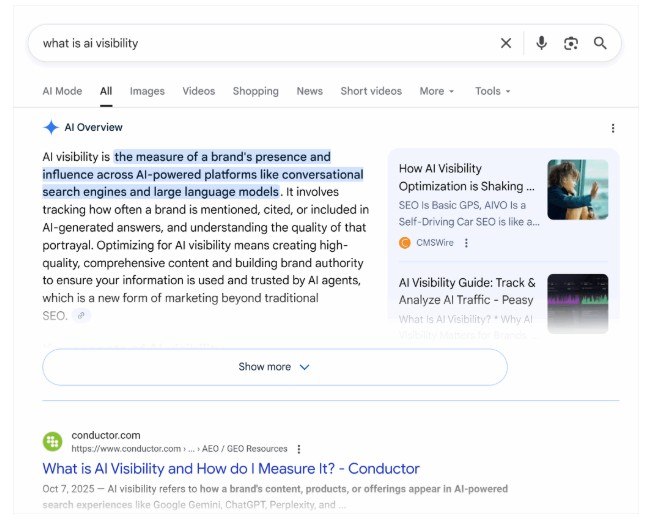Start voice search with microphone icon

coord(541,43)
